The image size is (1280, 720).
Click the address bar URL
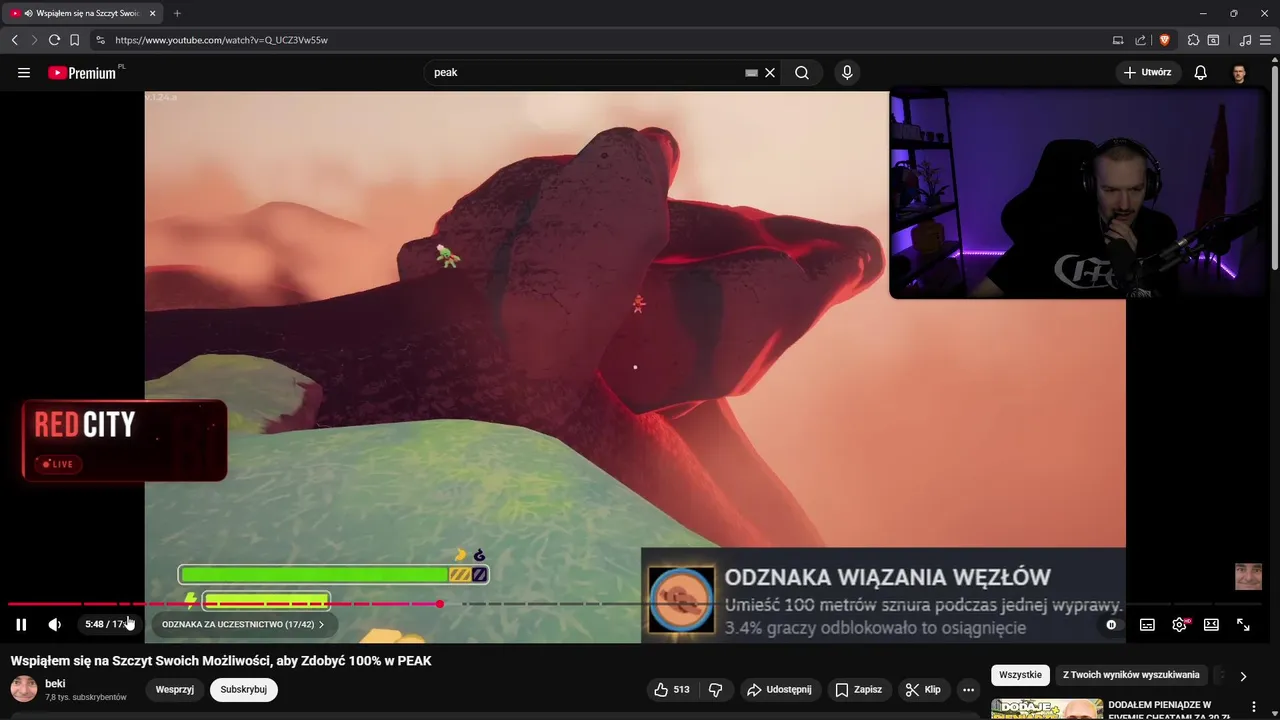(221, 40)
